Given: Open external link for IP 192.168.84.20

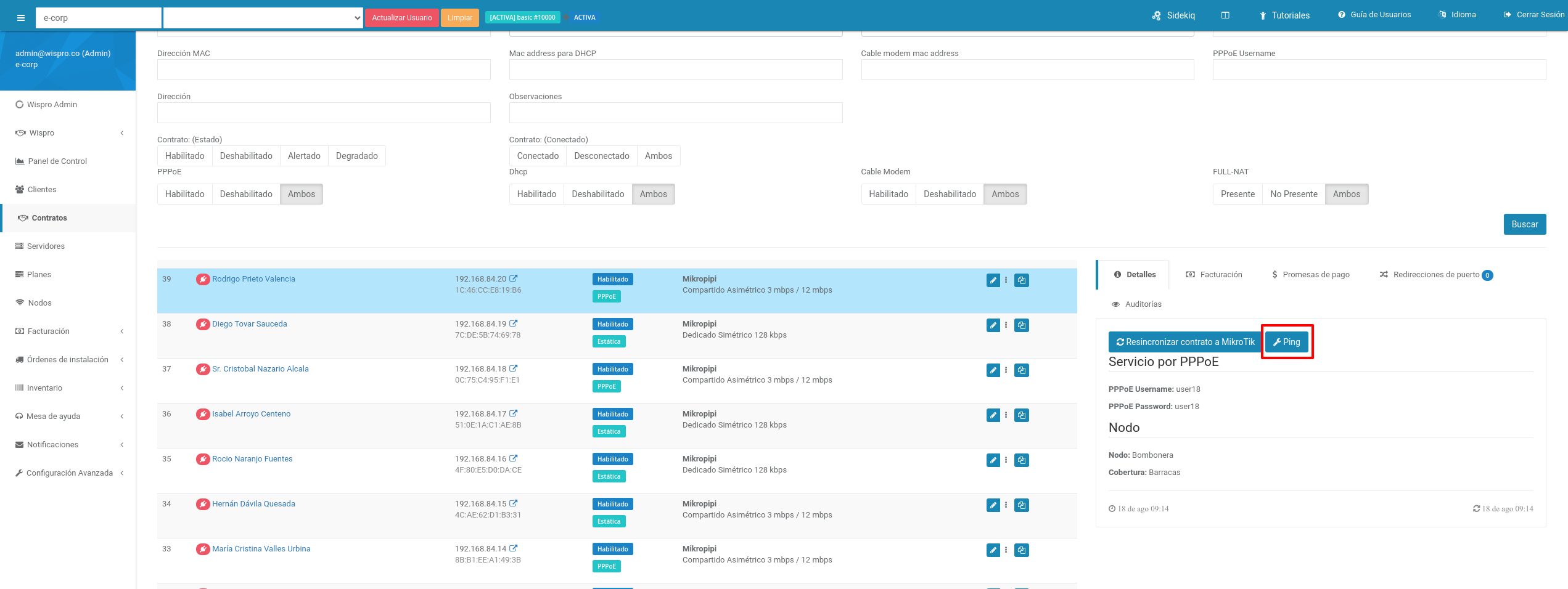Looking at the screenshot, I should [x=514, y=278].
